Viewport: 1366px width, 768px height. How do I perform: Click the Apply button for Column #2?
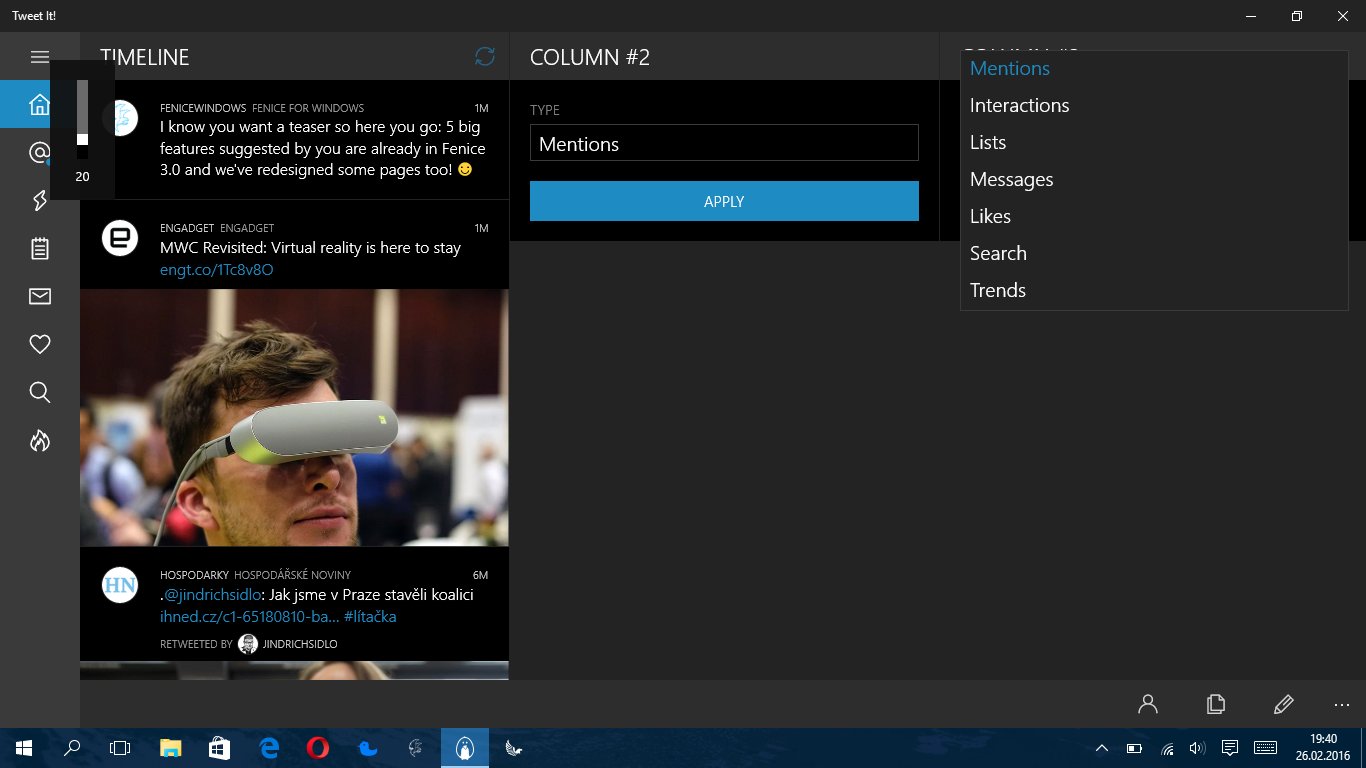point(724,201)
